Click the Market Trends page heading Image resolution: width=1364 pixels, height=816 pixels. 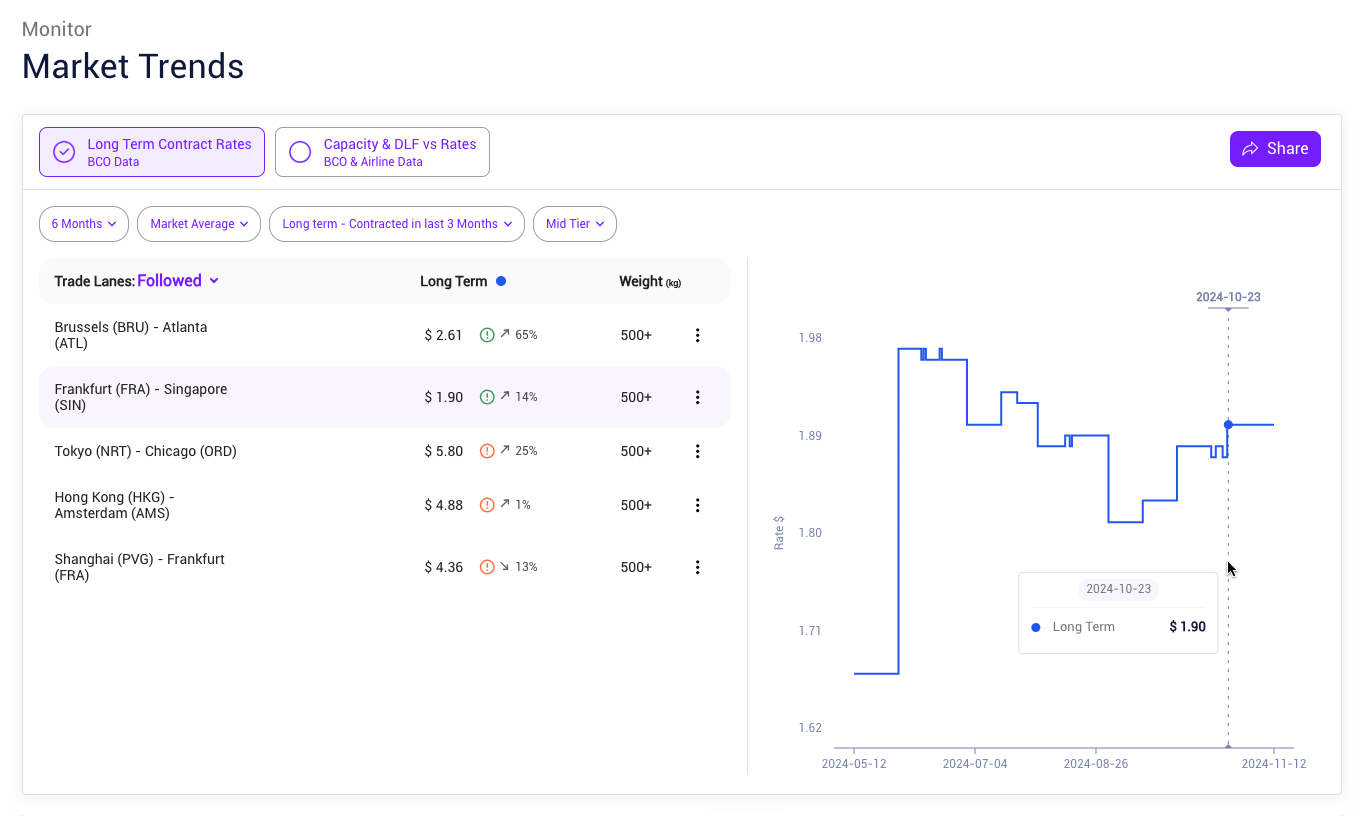pos(133,66)
